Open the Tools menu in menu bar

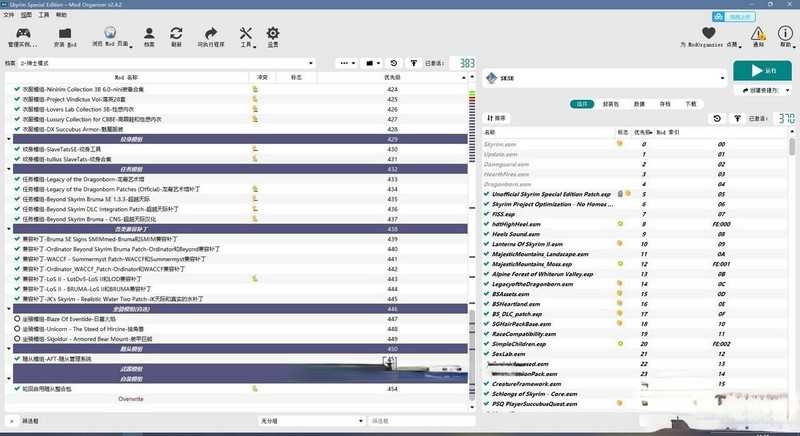tap(44, 16)
